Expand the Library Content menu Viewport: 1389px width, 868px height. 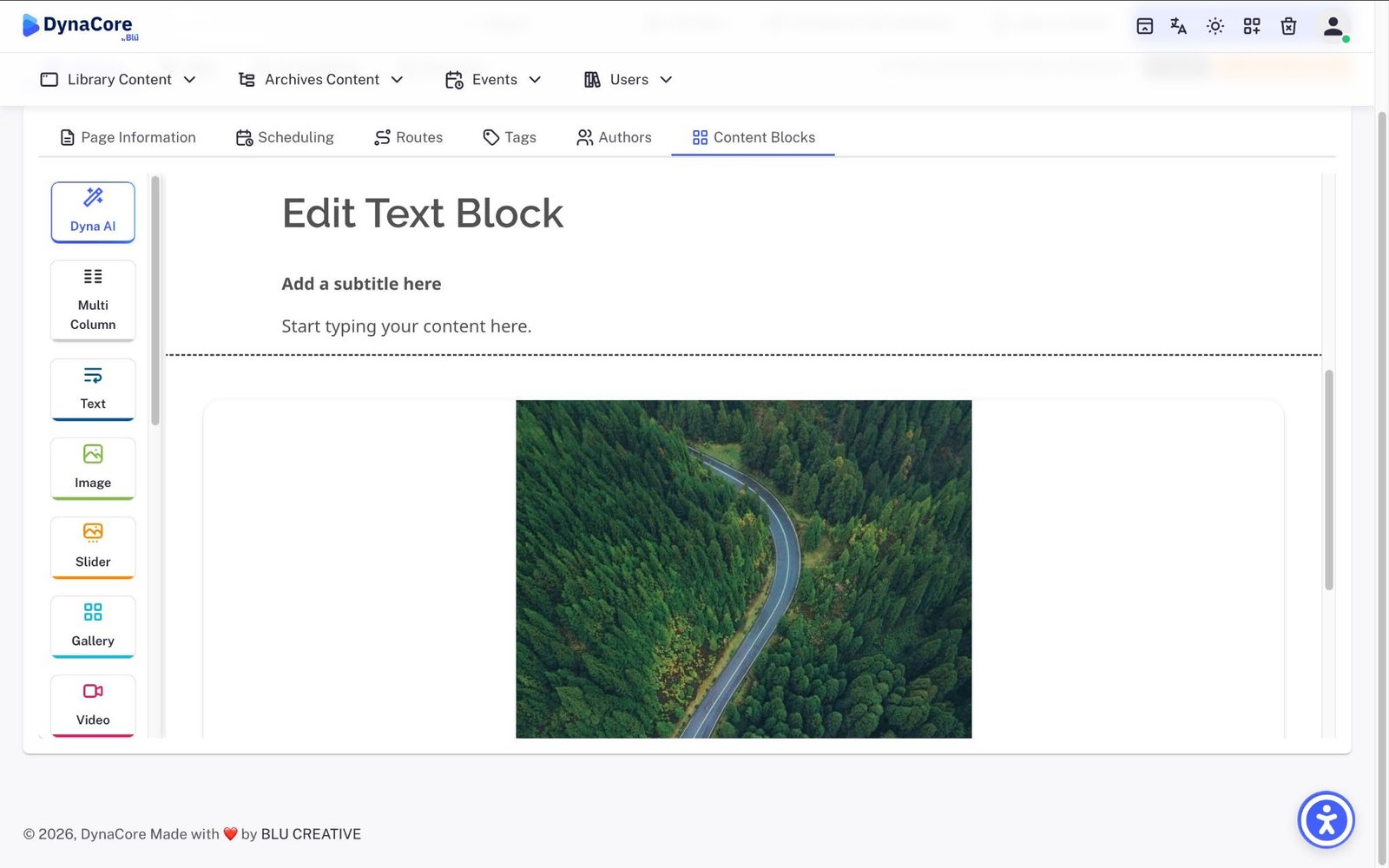click(x=118, y=80)
